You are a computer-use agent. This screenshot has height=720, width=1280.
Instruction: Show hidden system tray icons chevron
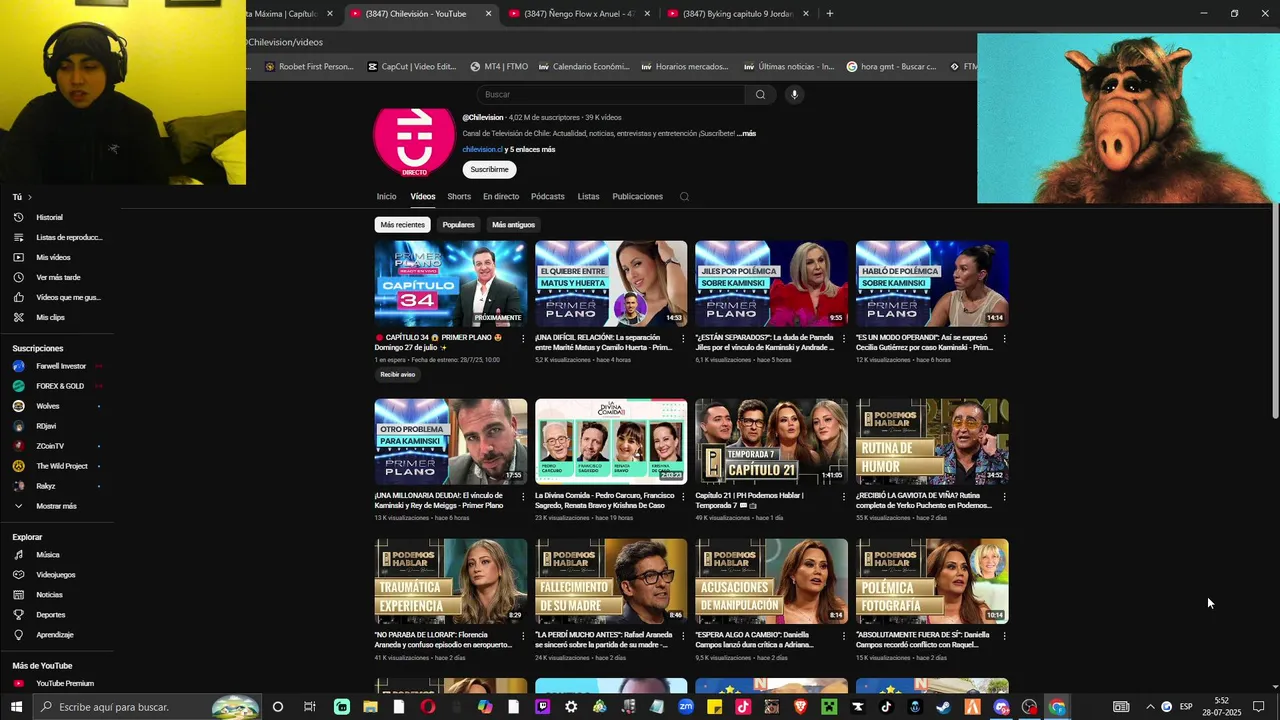[x=1149, y=707]
